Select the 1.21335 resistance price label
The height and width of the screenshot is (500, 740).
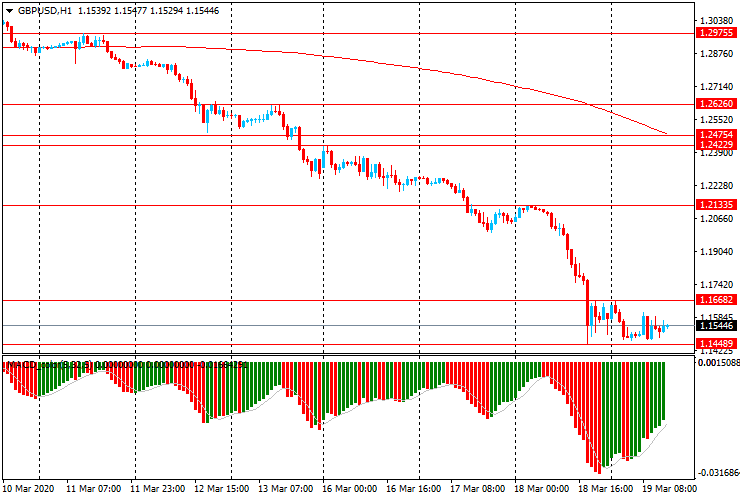coord(717,205)
